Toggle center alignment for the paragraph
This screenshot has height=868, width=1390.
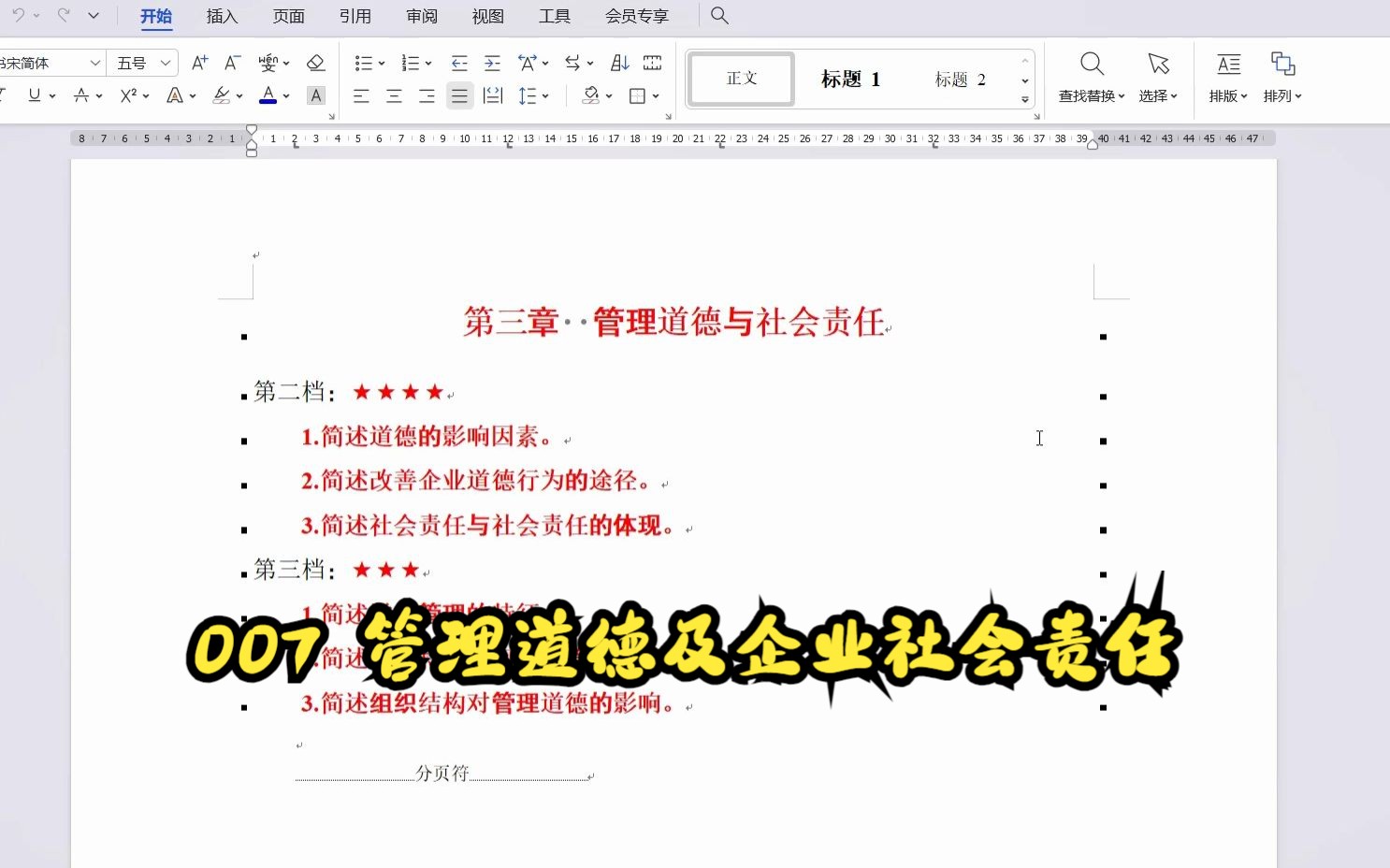(x=393, y=94)
